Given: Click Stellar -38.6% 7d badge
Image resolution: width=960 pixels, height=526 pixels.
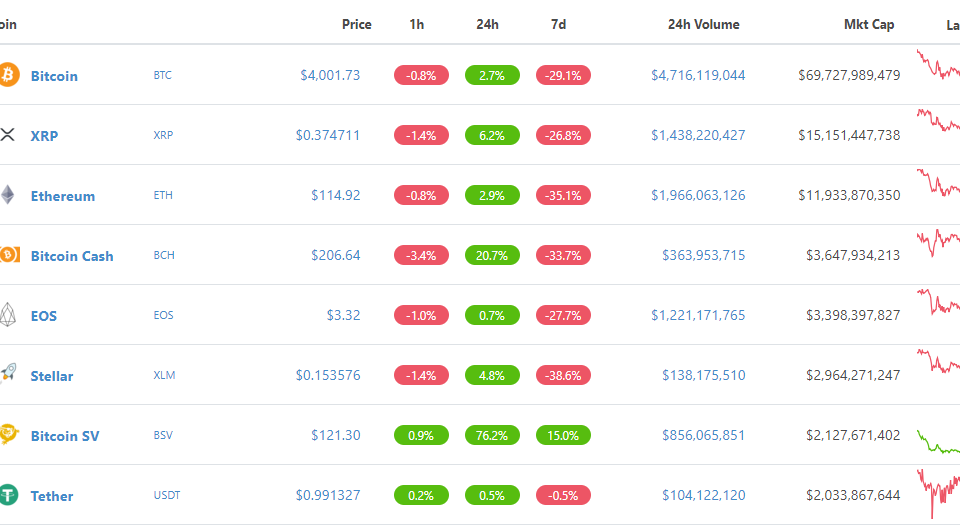Looking at the screenshot, I should pos(563,375).
